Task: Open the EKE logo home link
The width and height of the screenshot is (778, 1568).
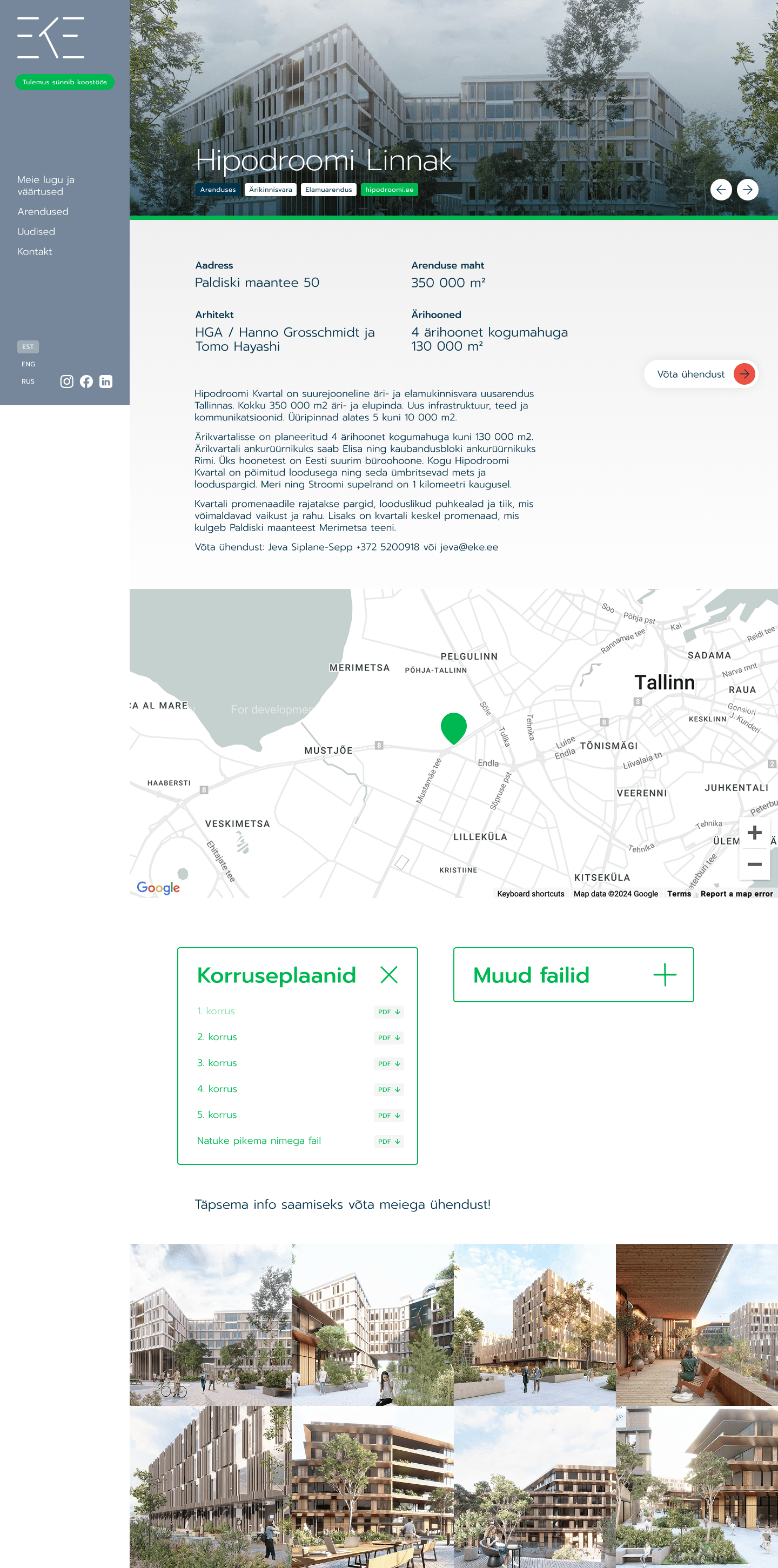Action: pyautogui.click(x=51, y=38)
